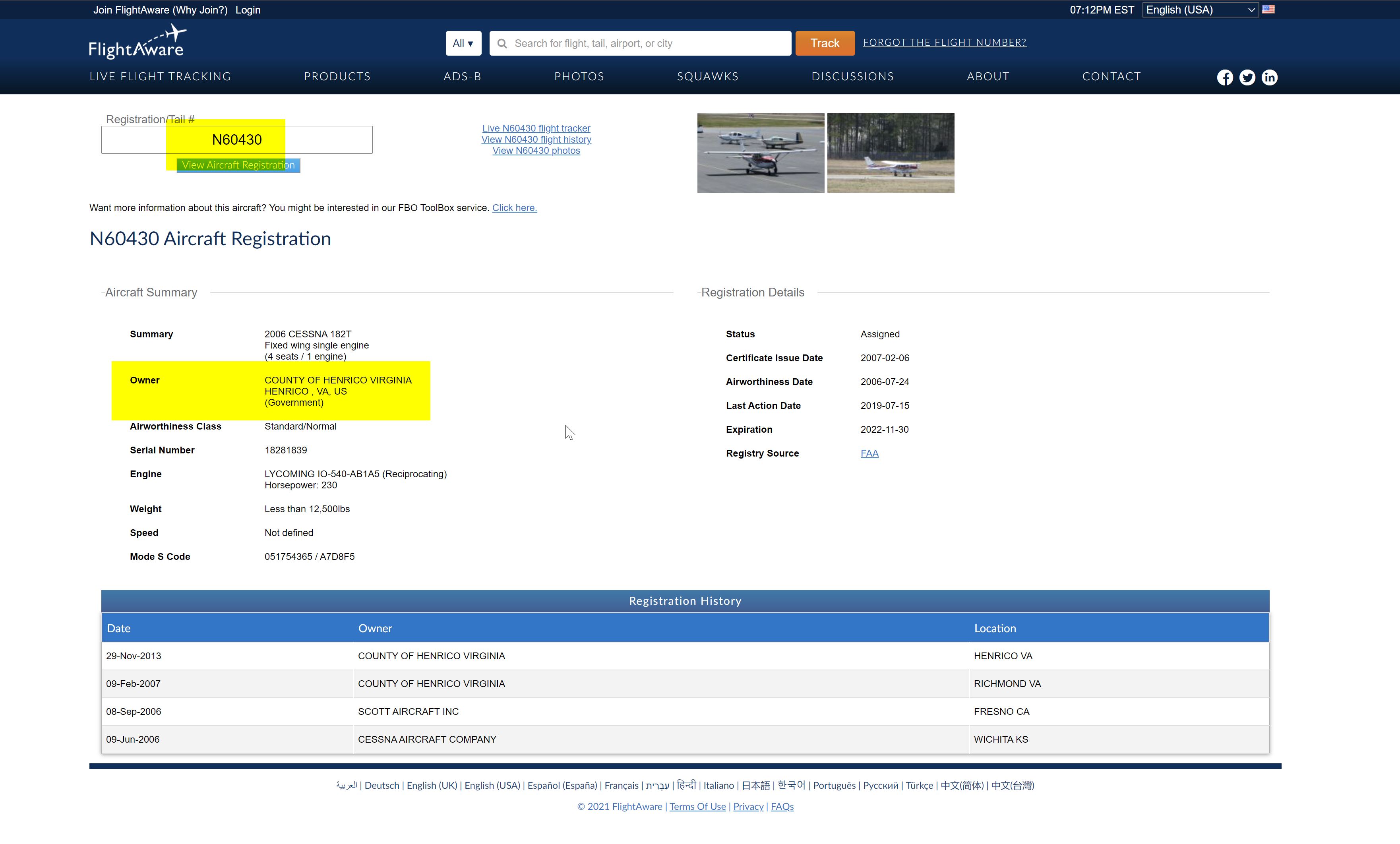The height and width of the screenshot is (844, 1400).
Task: Select the Expiration 2022-11-30 value
Action: [x=884, y=430]
